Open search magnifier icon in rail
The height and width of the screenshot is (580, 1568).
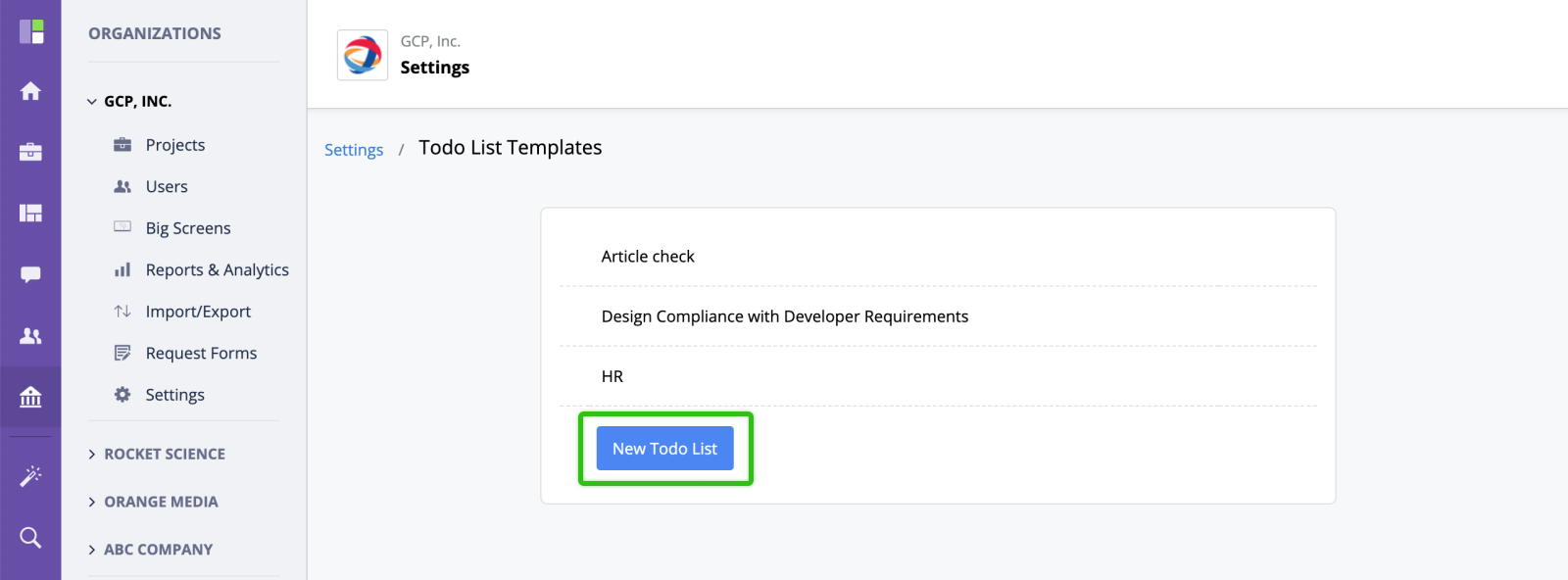(30, 537)
